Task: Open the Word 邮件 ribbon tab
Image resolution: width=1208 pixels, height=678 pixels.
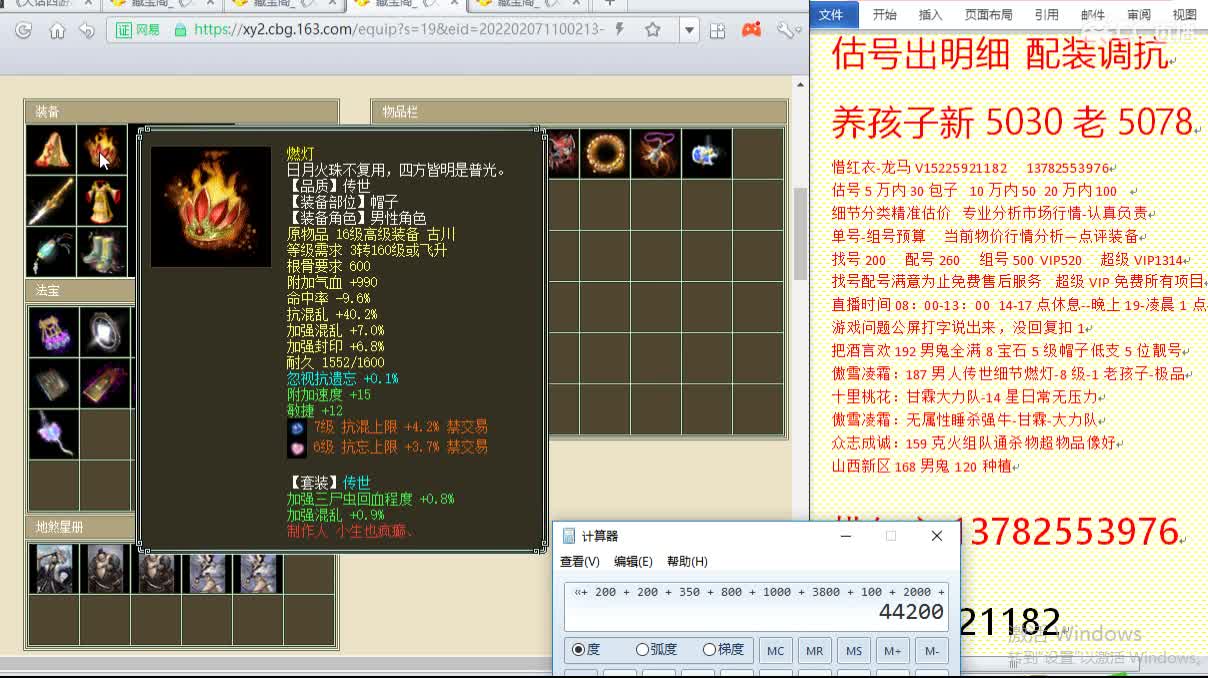Action: [1093, 15]
